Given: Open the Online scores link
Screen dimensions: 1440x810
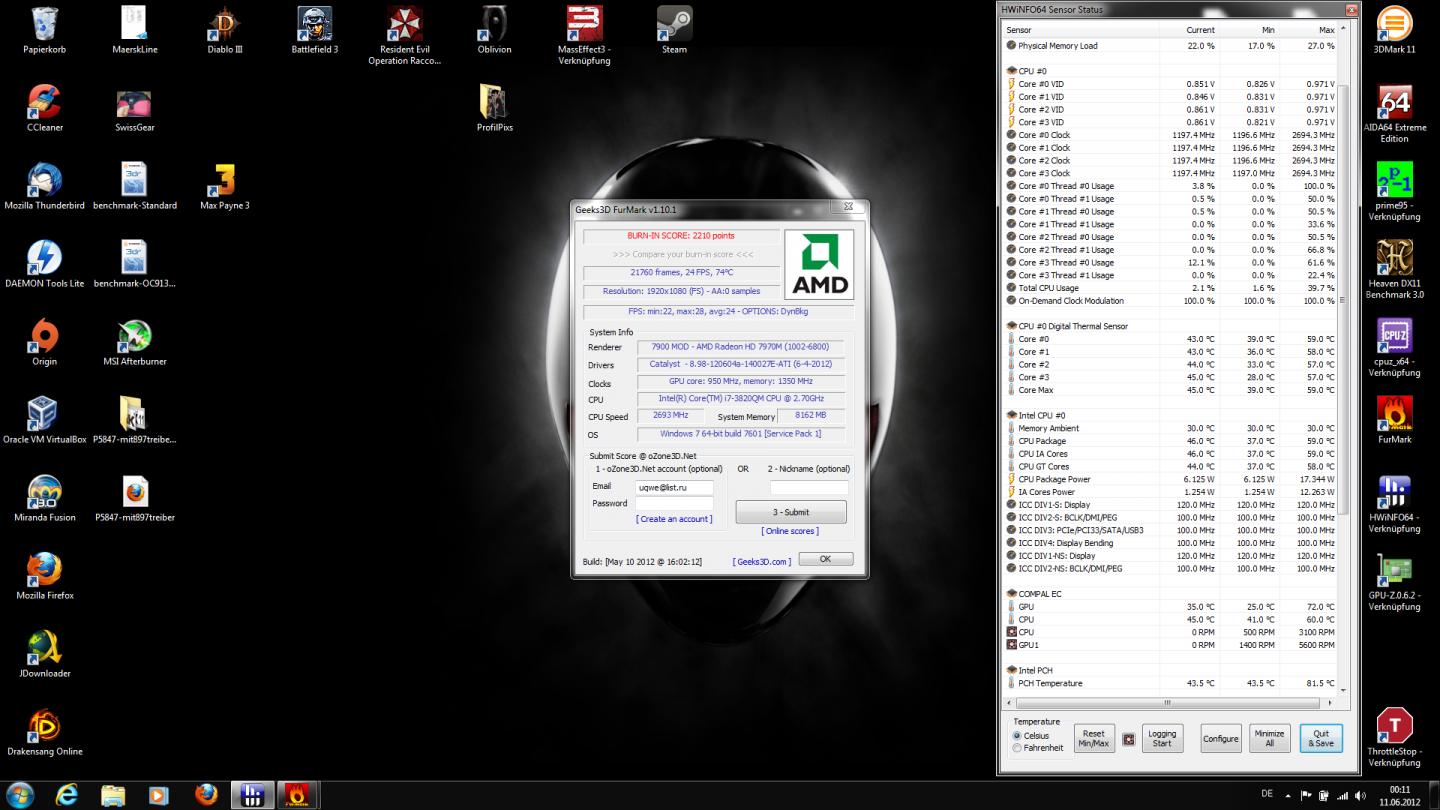Looking at the screenshot, I should coord(790,531).
